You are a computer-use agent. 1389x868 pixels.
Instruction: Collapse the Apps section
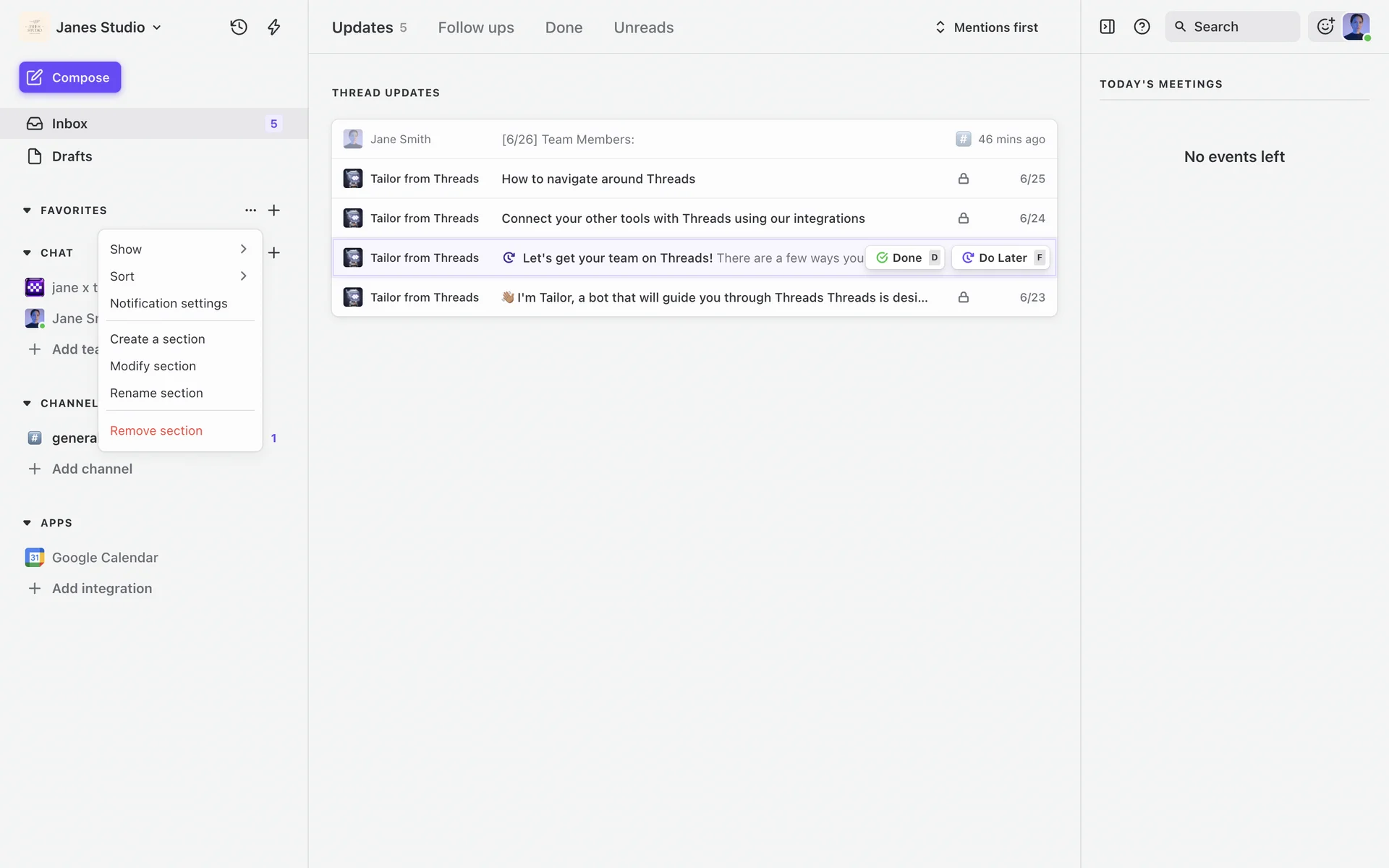click(x=27, y=523)
